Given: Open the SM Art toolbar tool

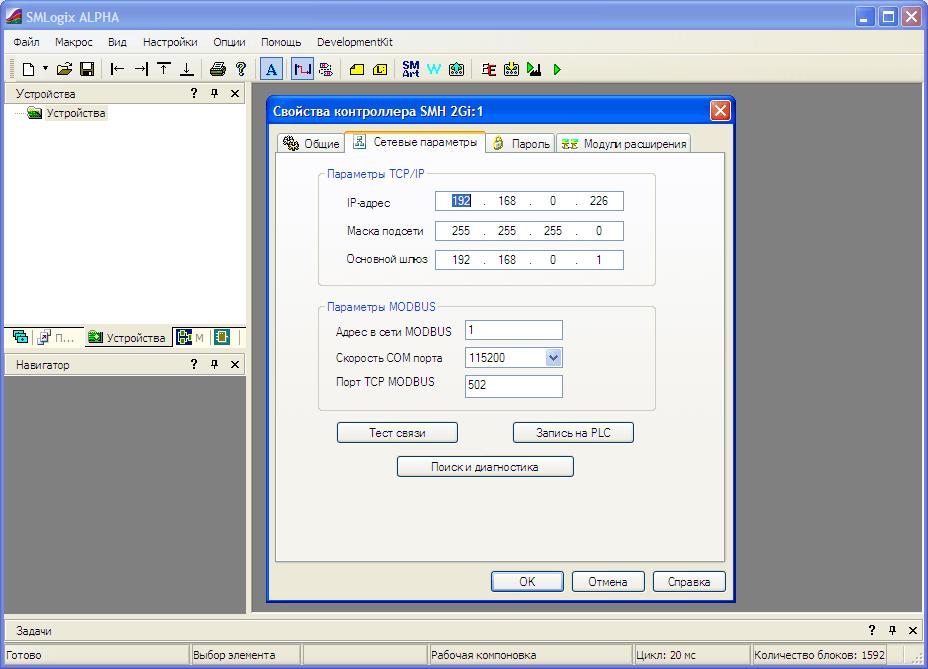Looking at the screenshot, I should pos(411,69).
